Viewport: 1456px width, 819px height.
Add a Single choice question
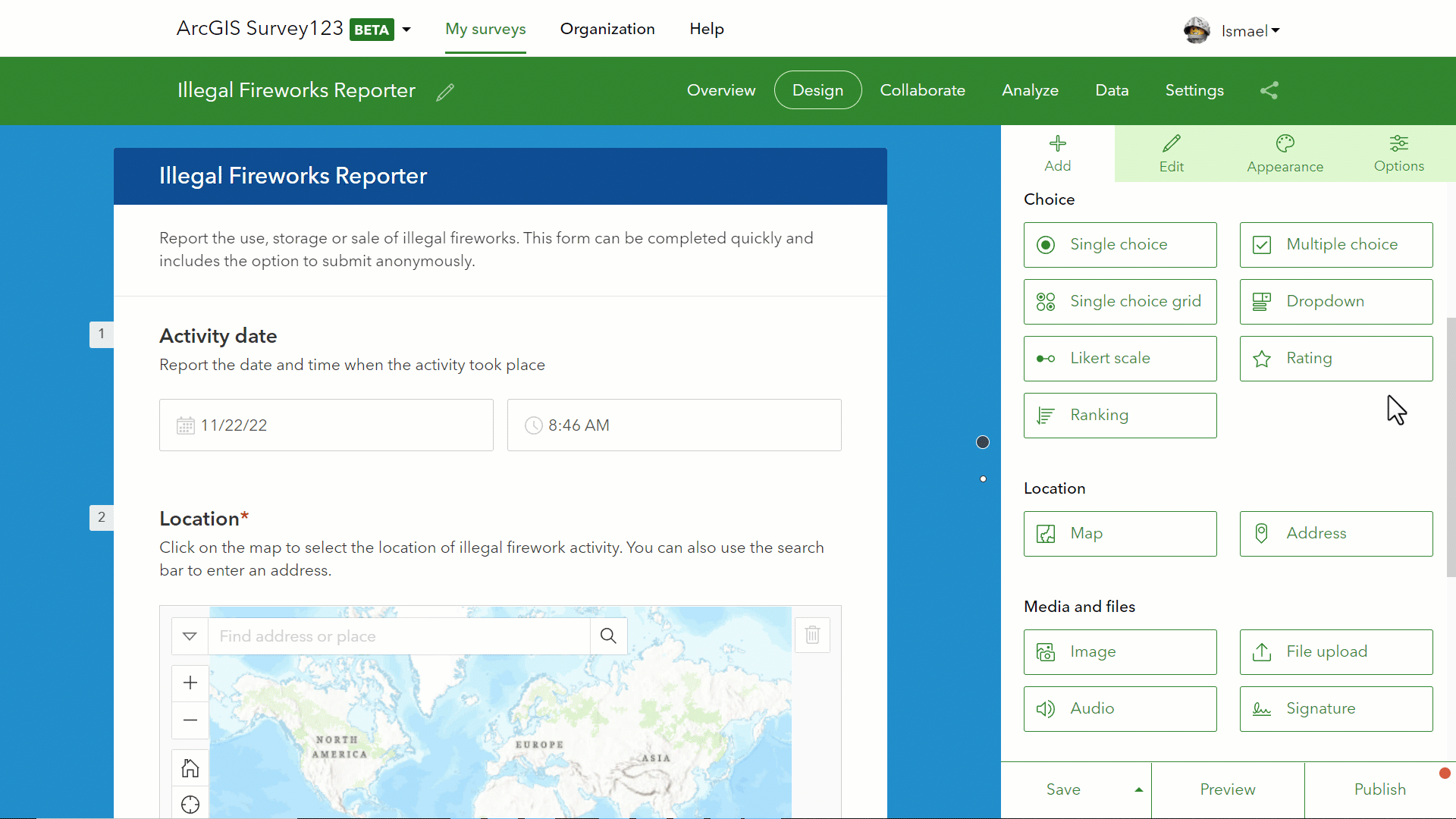(1119, 244)
